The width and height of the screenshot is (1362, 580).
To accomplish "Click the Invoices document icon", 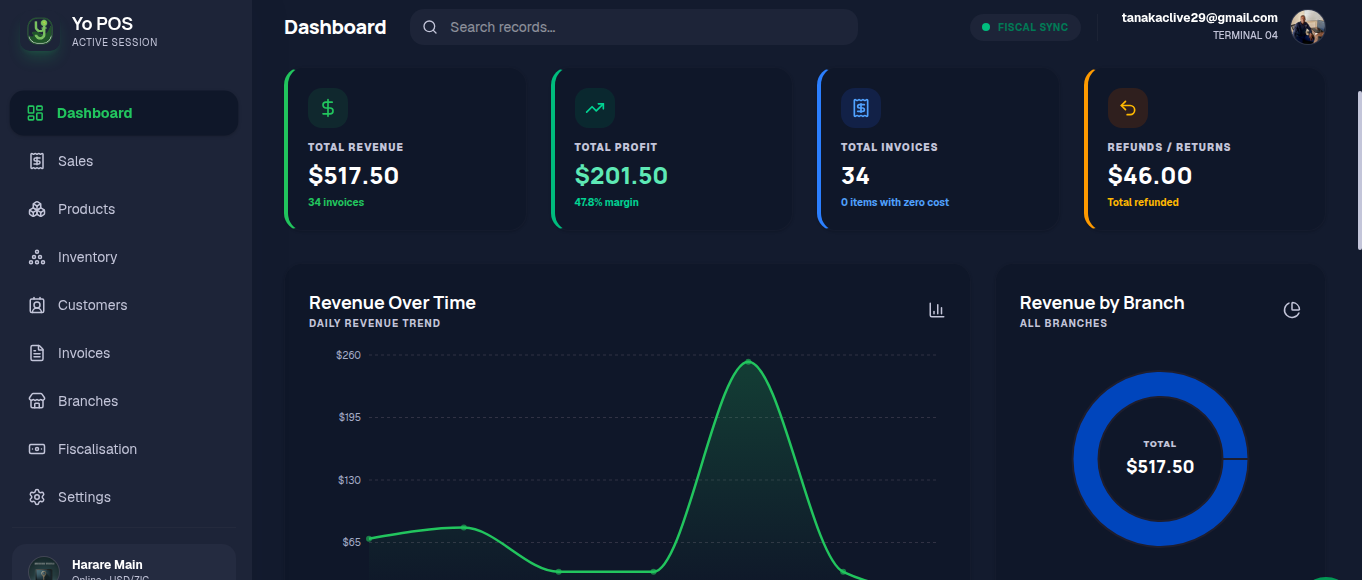I will pyautogui.click(x=37, y=353).
